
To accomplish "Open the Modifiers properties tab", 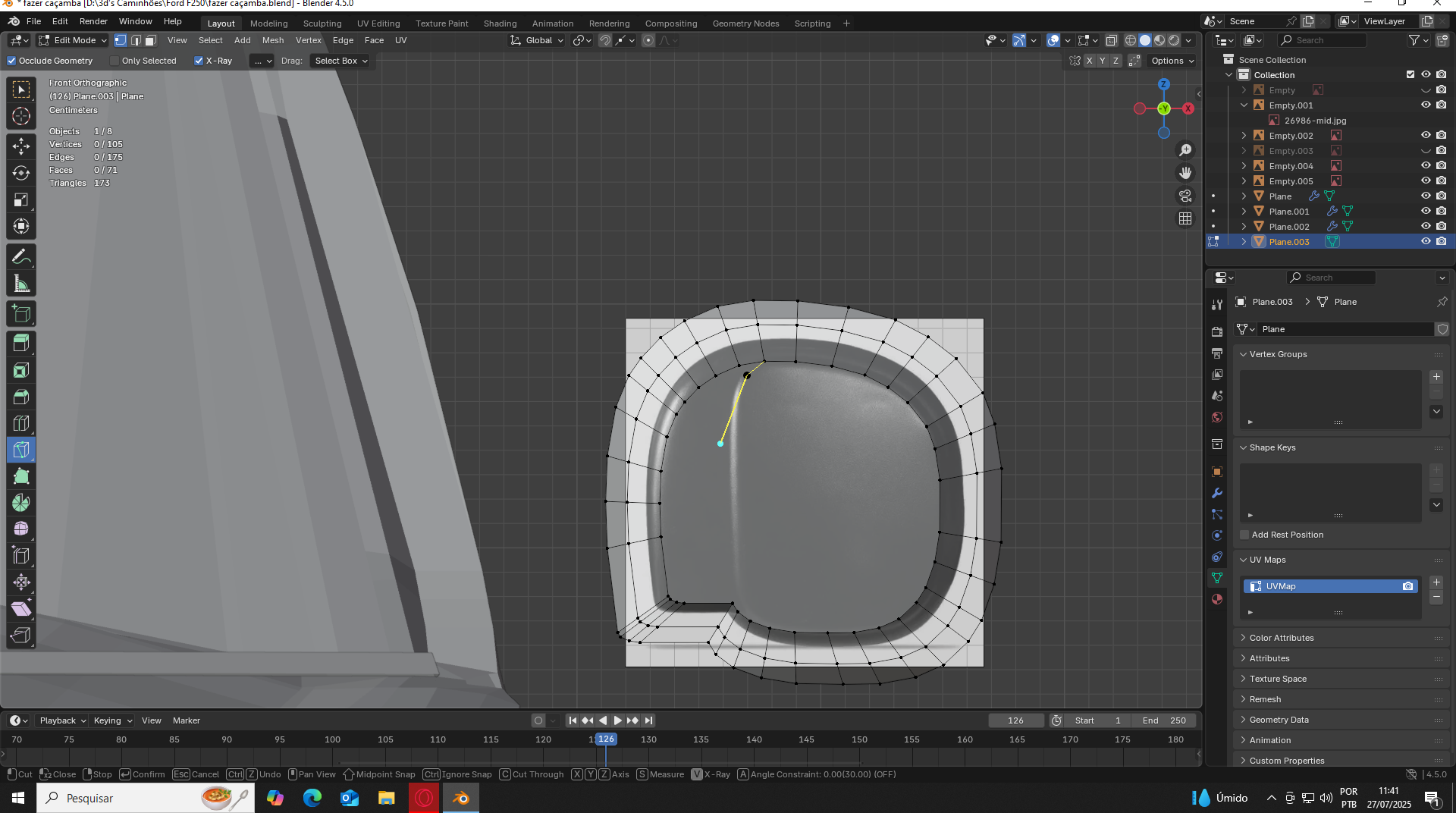I will [x=1217, y=493].
